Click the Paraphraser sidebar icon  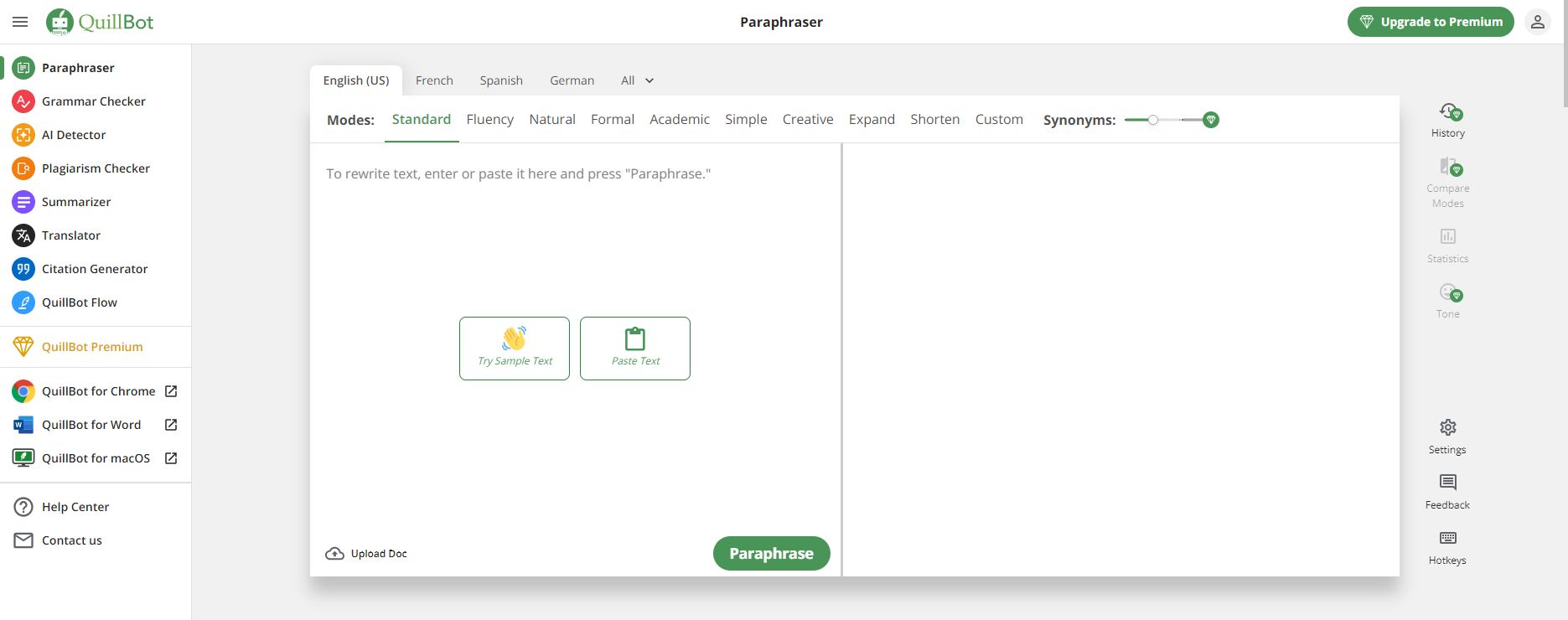(23, 68)
